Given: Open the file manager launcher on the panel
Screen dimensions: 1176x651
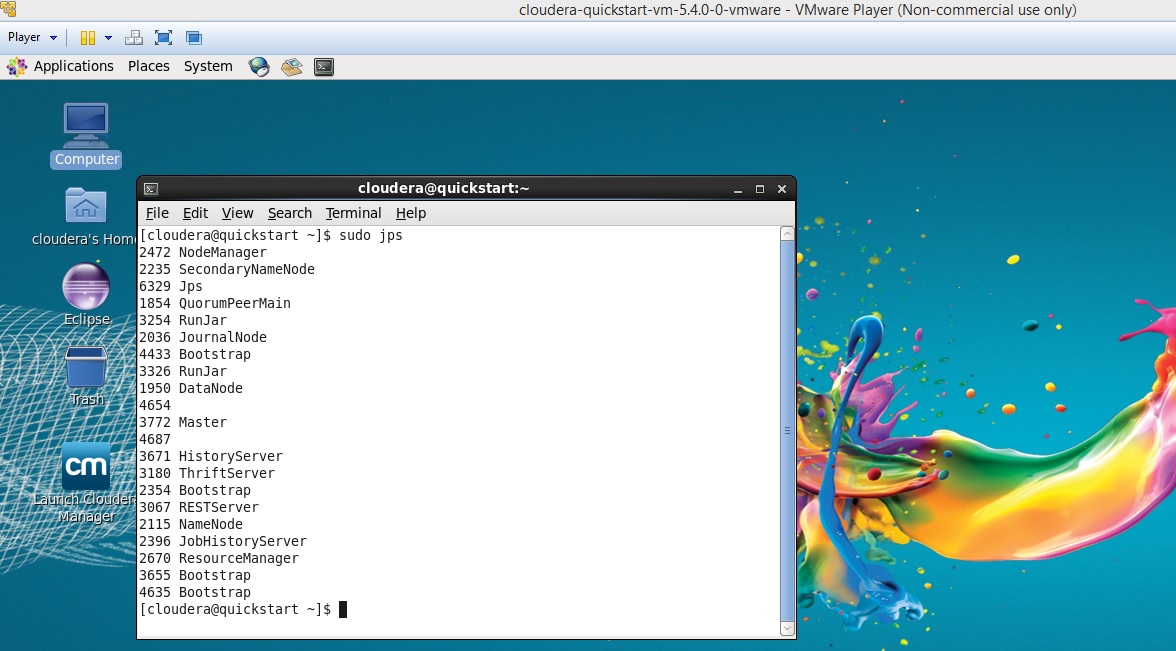Looking at the screenshot, I should [290, 66].
